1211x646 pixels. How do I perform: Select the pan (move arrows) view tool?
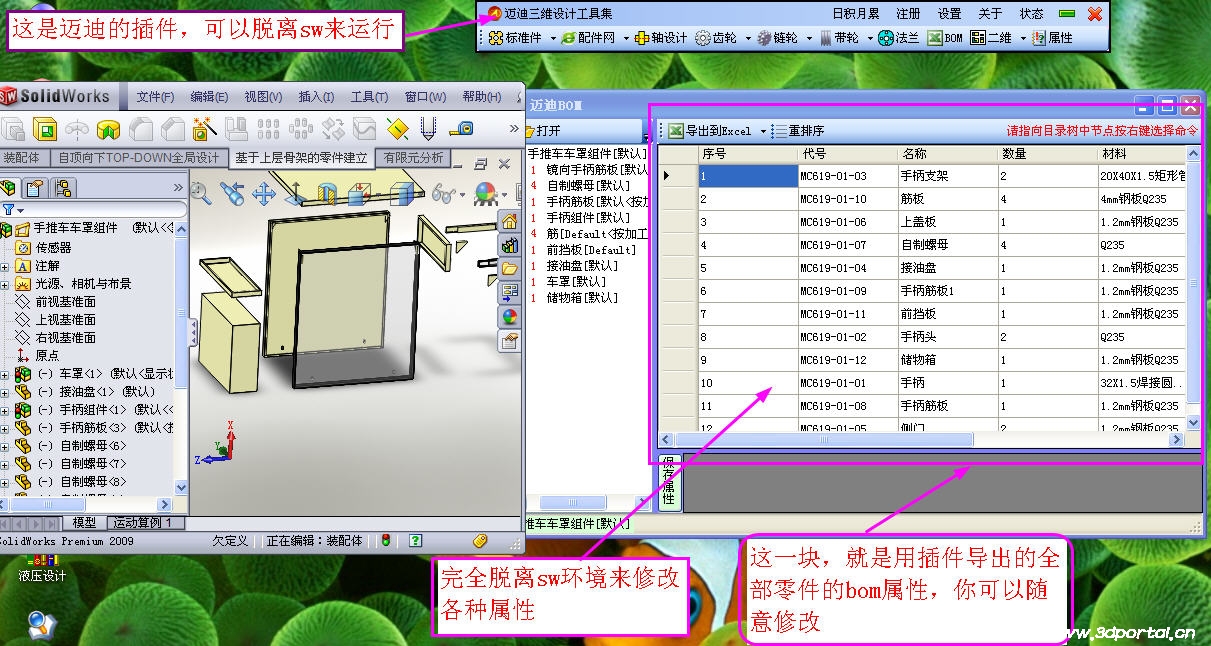coord(264,193)
